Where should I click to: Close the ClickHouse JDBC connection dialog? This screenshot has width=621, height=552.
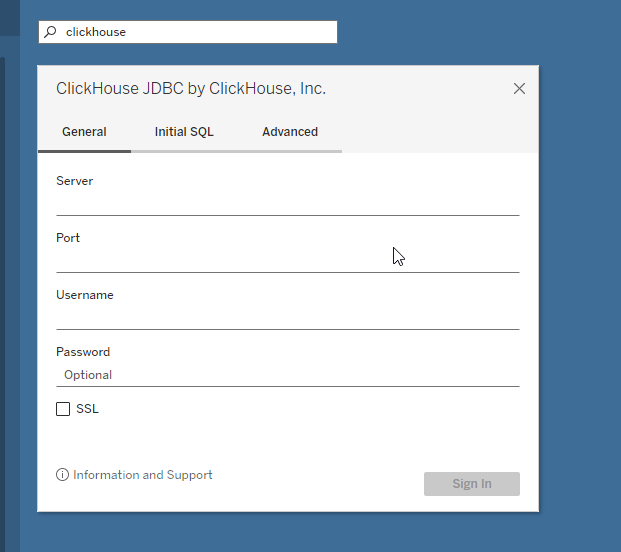519,88
